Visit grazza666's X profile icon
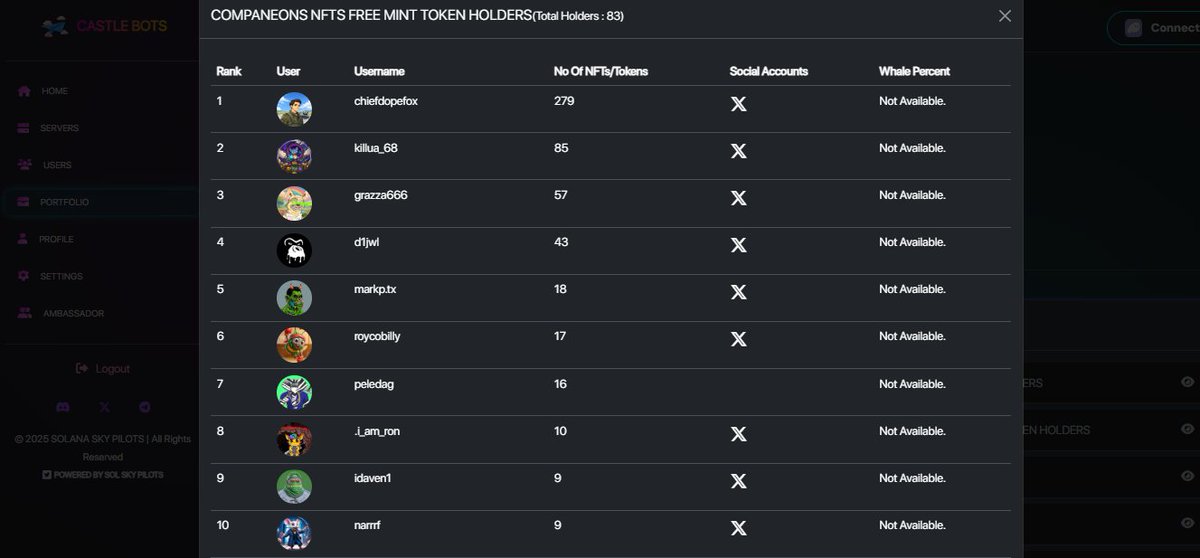Screen dimensions: 1200x558 [738, 198]
